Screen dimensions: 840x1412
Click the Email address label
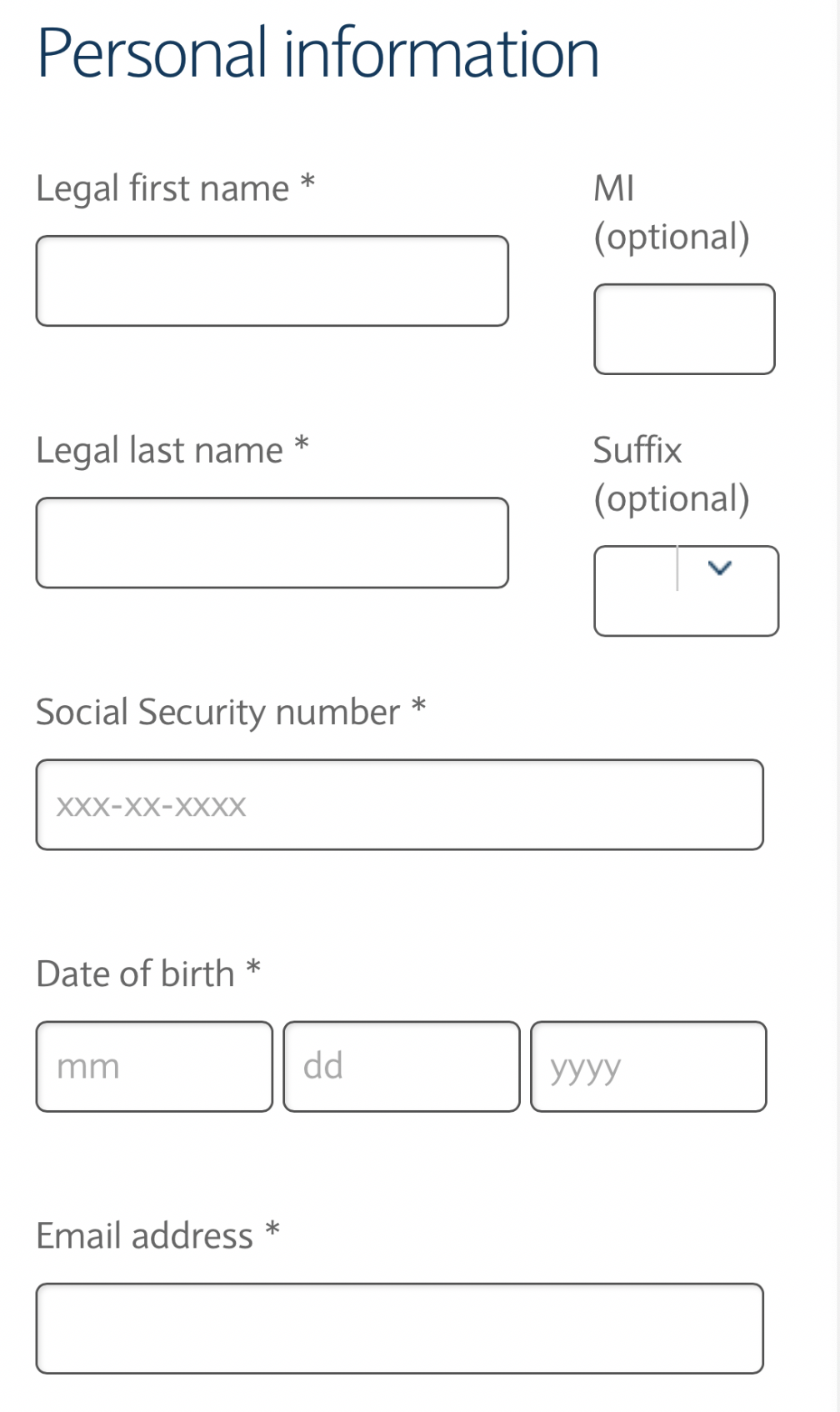click(x=157, y=1235)
